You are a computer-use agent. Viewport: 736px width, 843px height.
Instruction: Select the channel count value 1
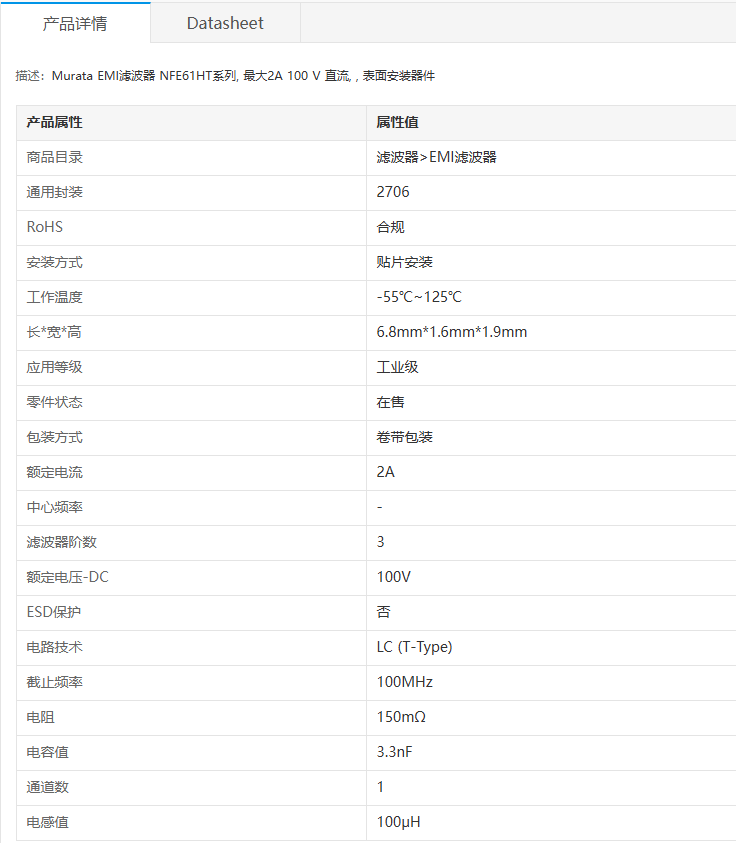380,787
